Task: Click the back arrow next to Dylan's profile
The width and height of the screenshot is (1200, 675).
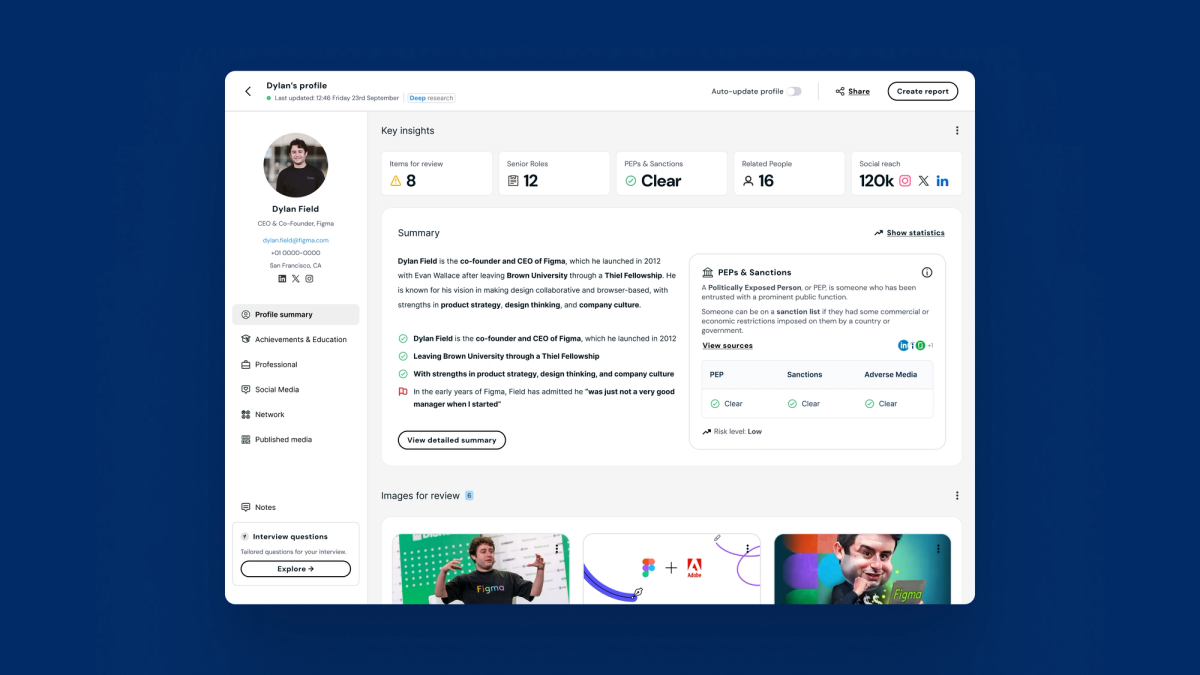Action: pos(247,90)
